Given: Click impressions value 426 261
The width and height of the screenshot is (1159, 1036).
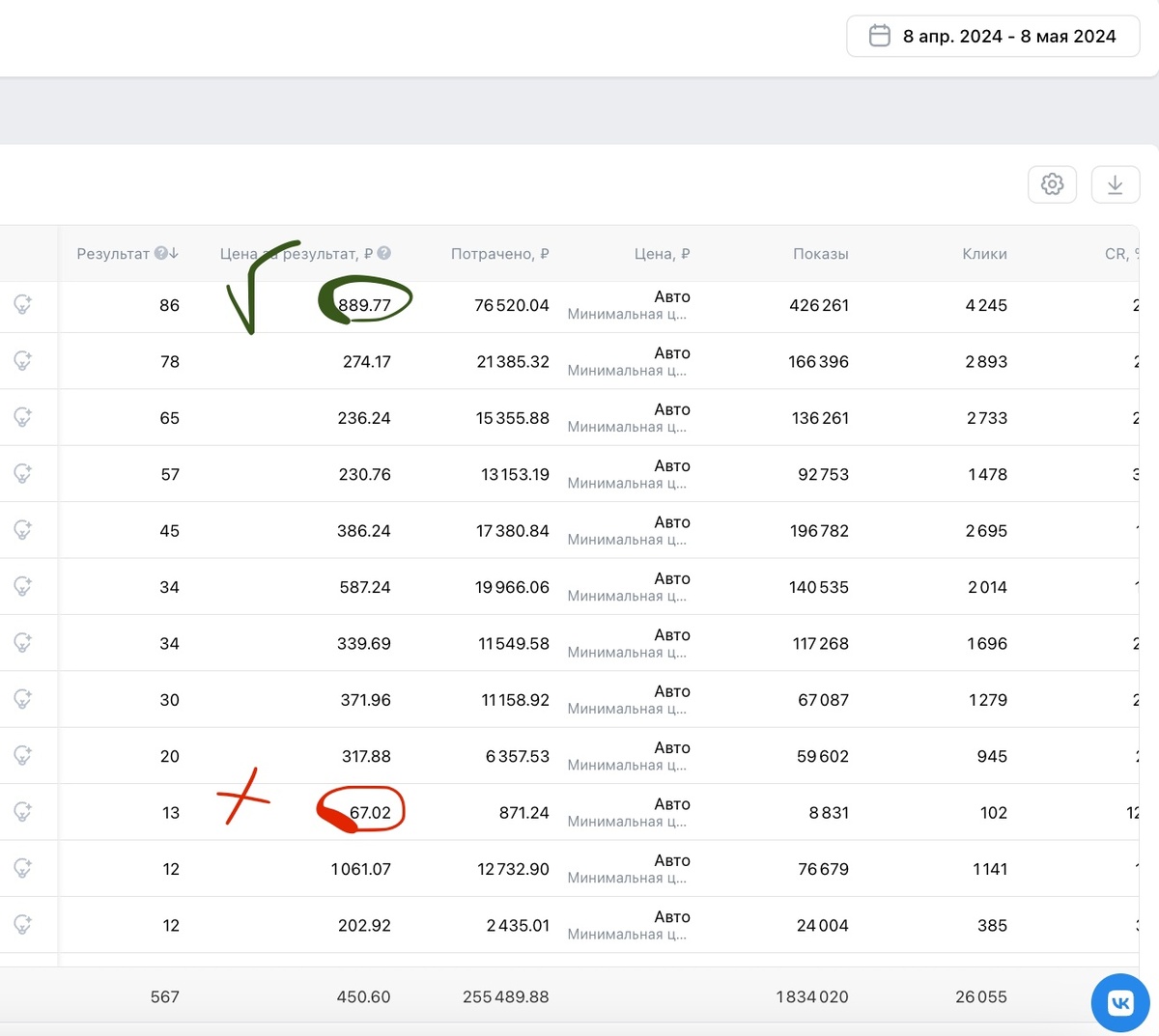Looking at the screenshot, I should [819, 305].
